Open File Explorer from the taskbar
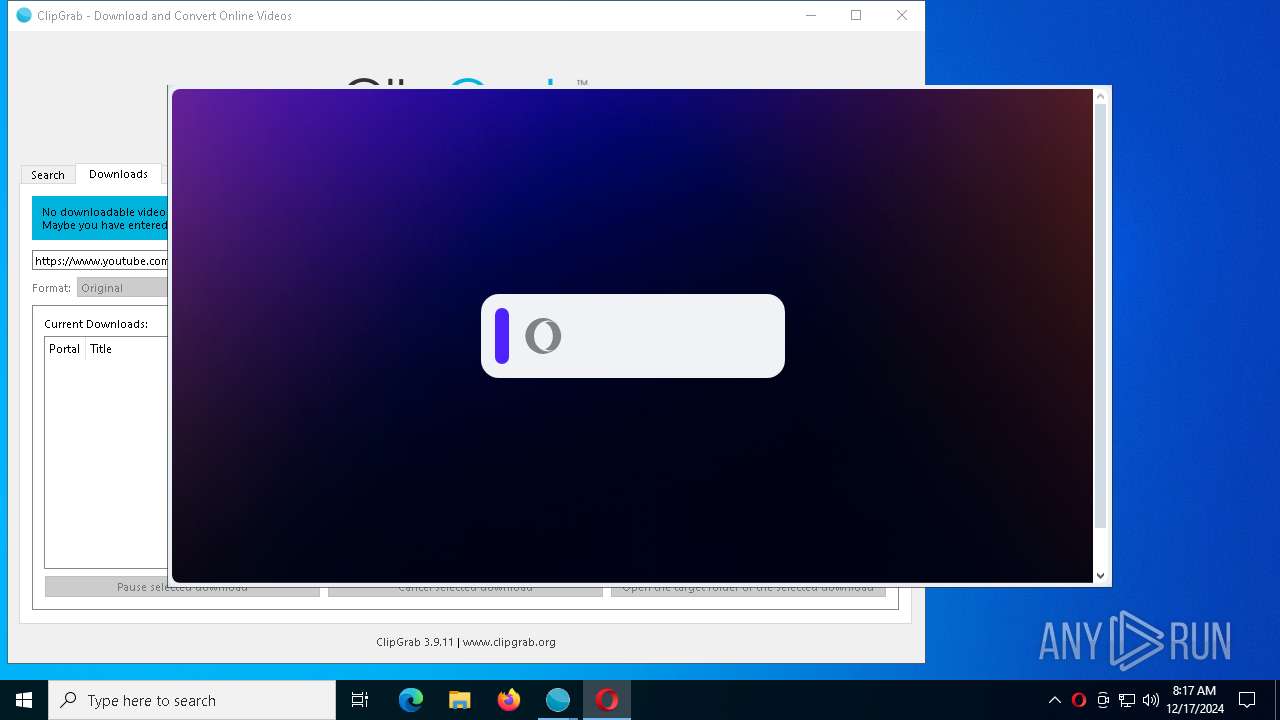Viewport: 1280px width, 720px height. tap(460, 700)
